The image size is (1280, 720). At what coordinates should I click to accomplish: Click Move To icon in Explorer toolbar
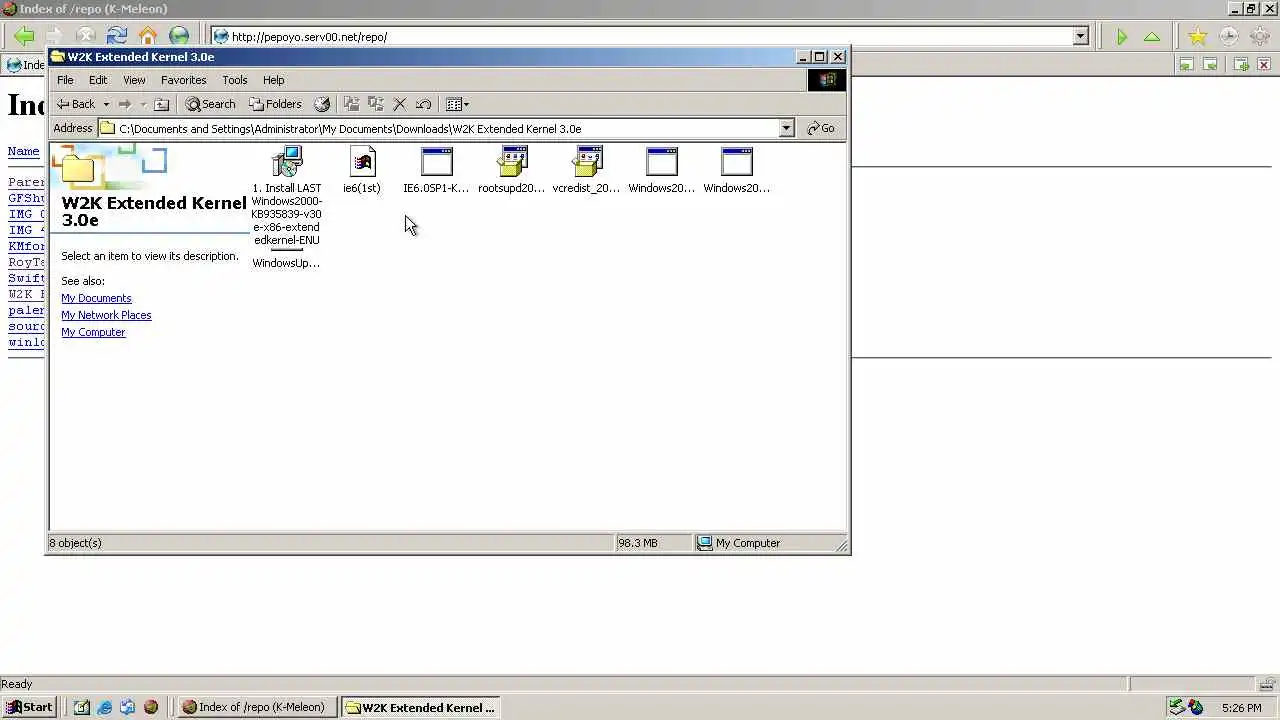point(351,104)
